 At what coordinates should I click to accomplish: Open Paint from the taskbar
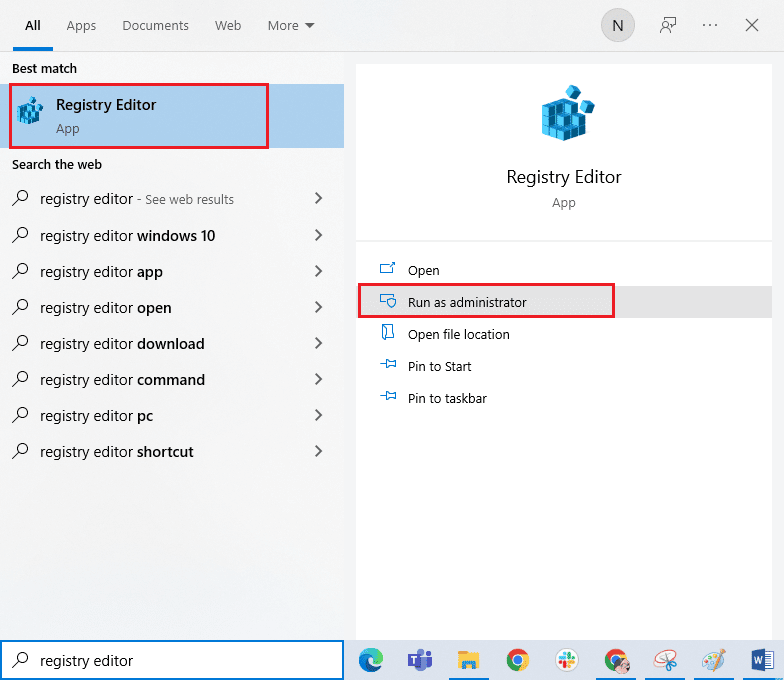click(x=714, y=660)
